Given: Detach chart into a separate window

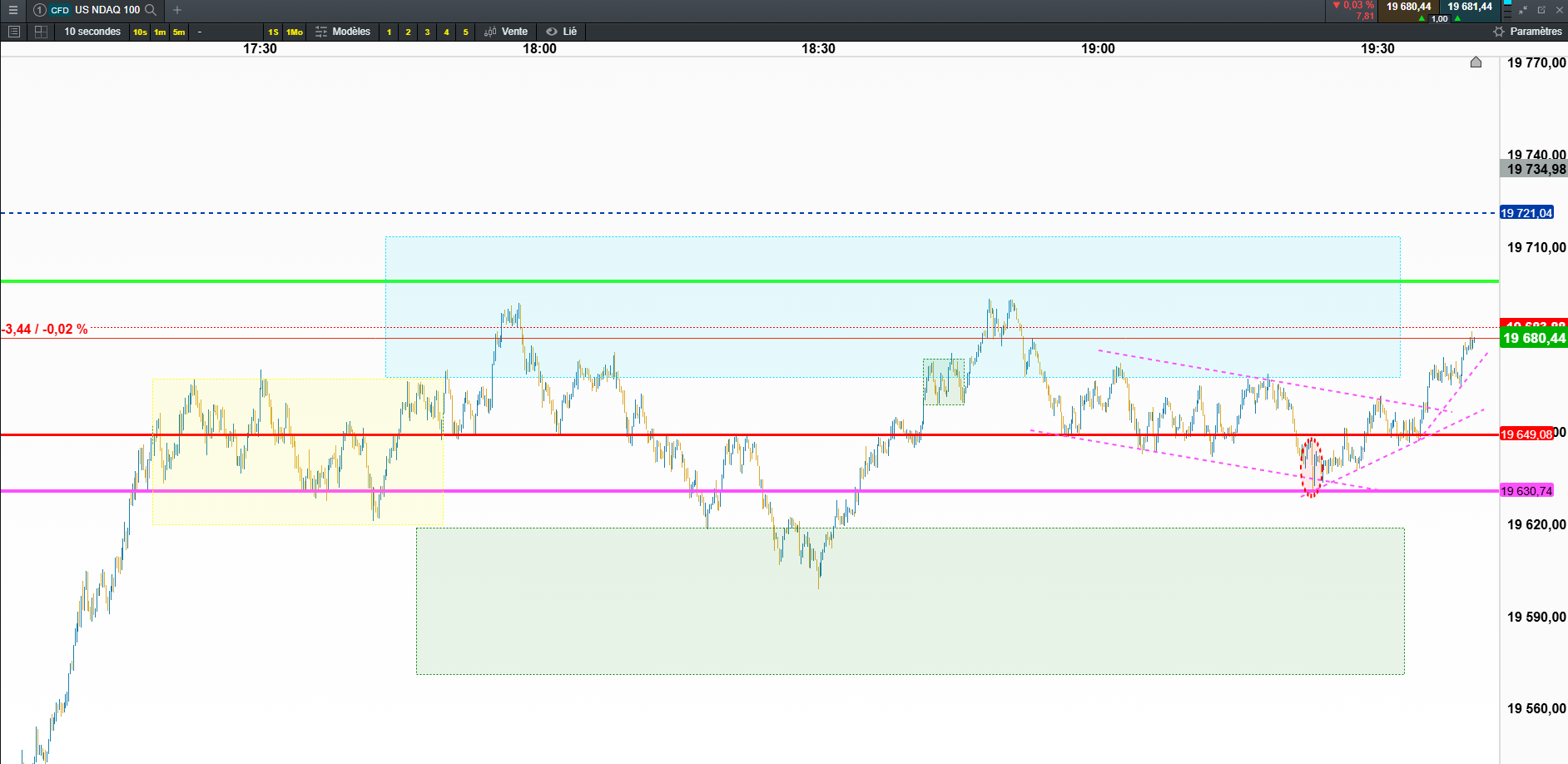Looking at the screenshot, I should pyautogui.click(x=1541, y=10).
